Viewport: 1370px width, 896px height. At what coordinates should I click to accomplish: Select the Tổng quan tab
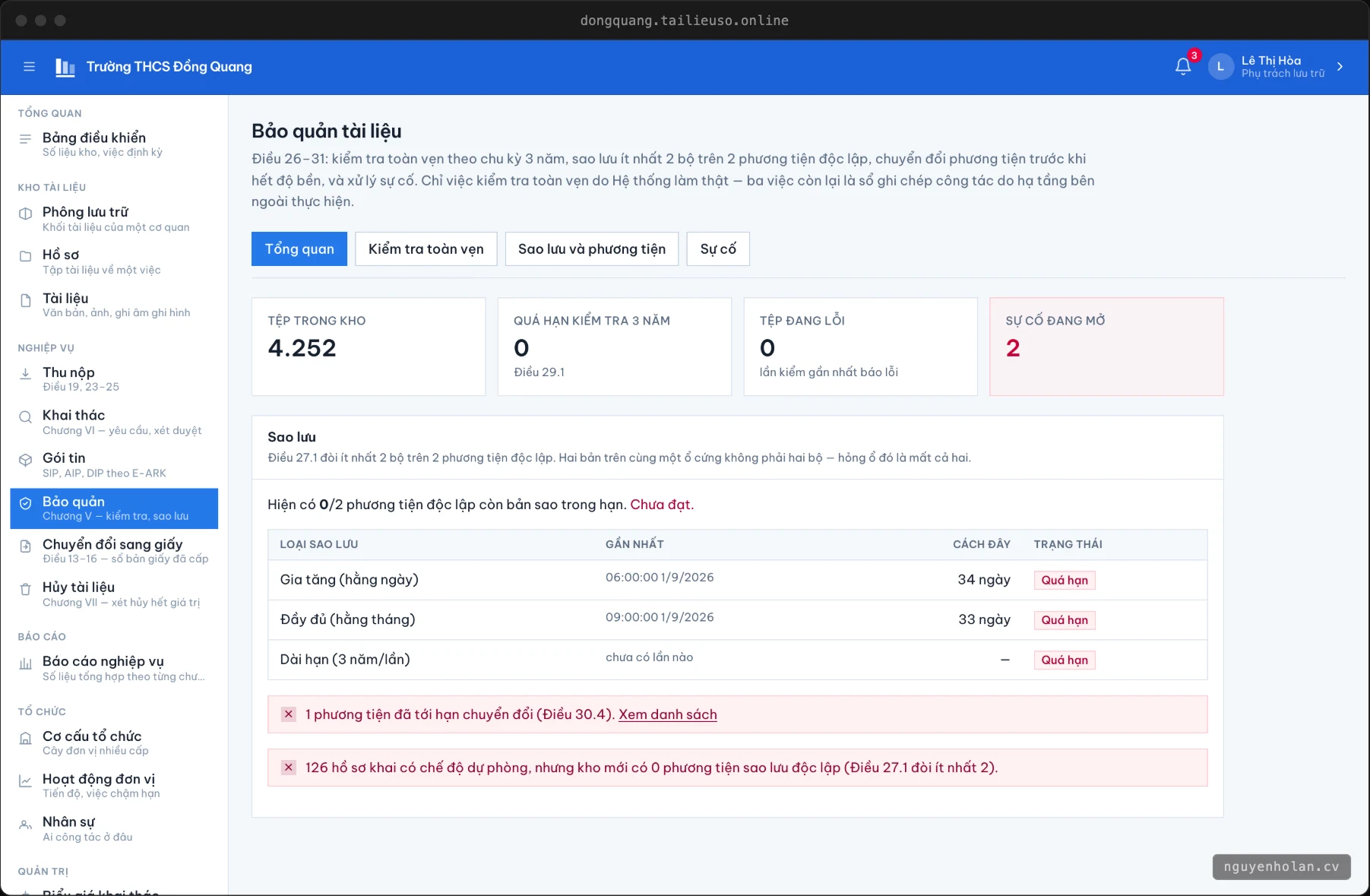click(x=299, y=249)
